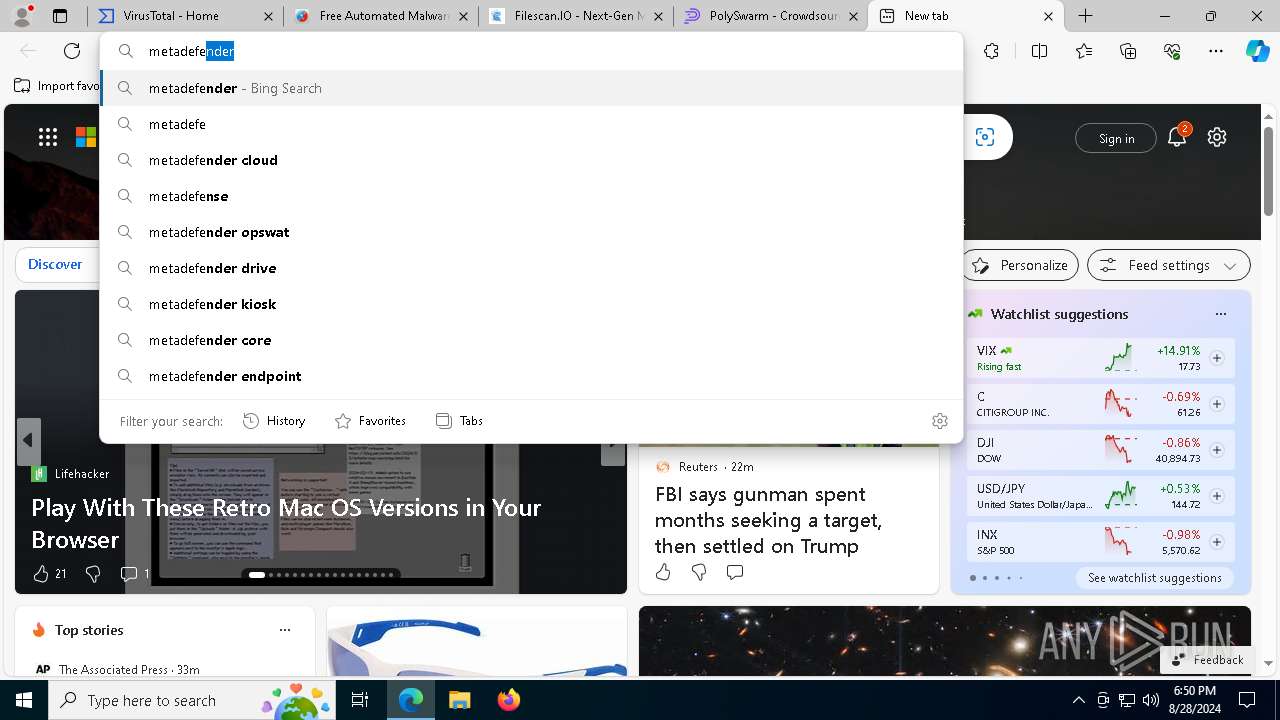Dislike the FBI gunman story

click(x=699, y=572)
